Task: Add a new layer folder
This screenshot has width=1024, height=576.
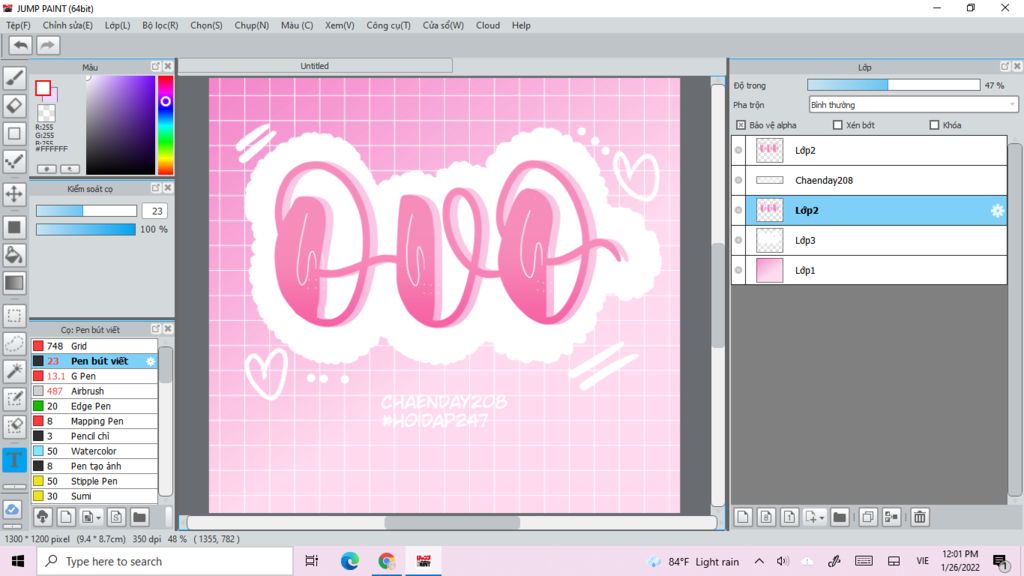Action: 839,517
